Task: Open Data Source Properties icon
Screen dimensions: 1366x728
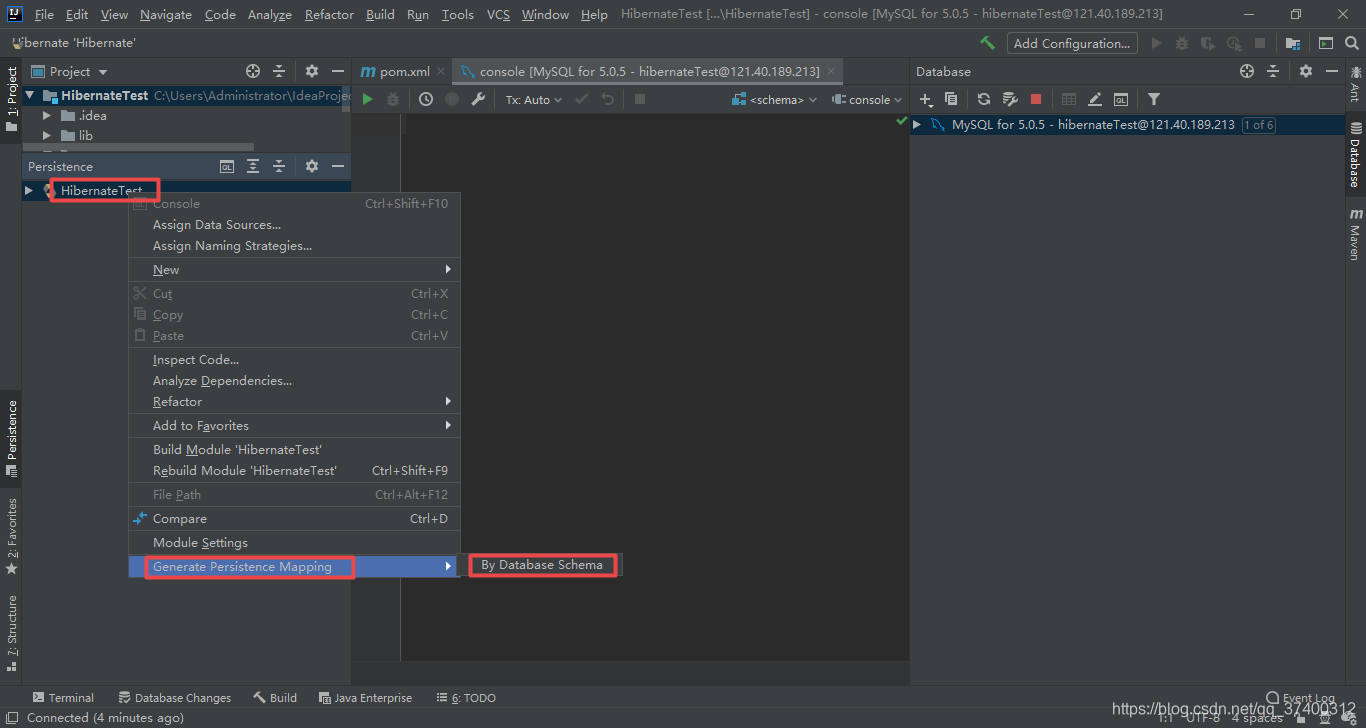Action: [1010, 99]
